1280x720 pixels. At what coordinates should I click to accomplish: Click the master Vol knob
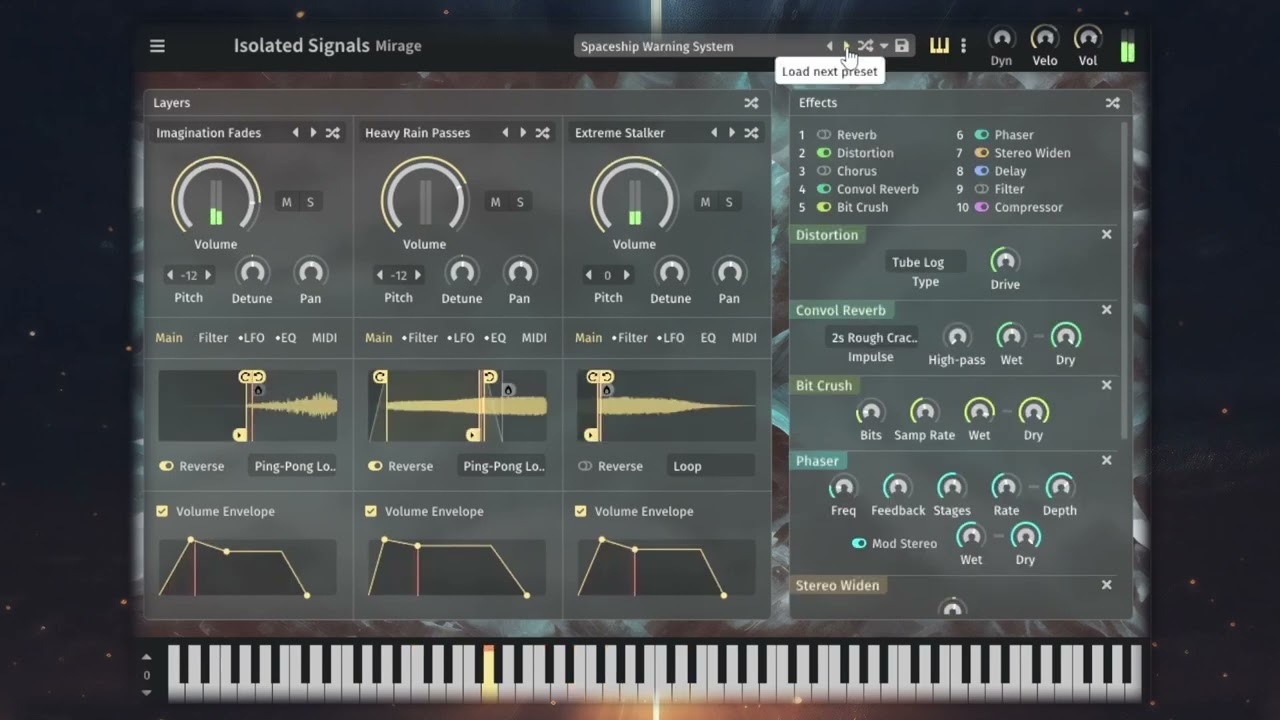[1088, 38]
